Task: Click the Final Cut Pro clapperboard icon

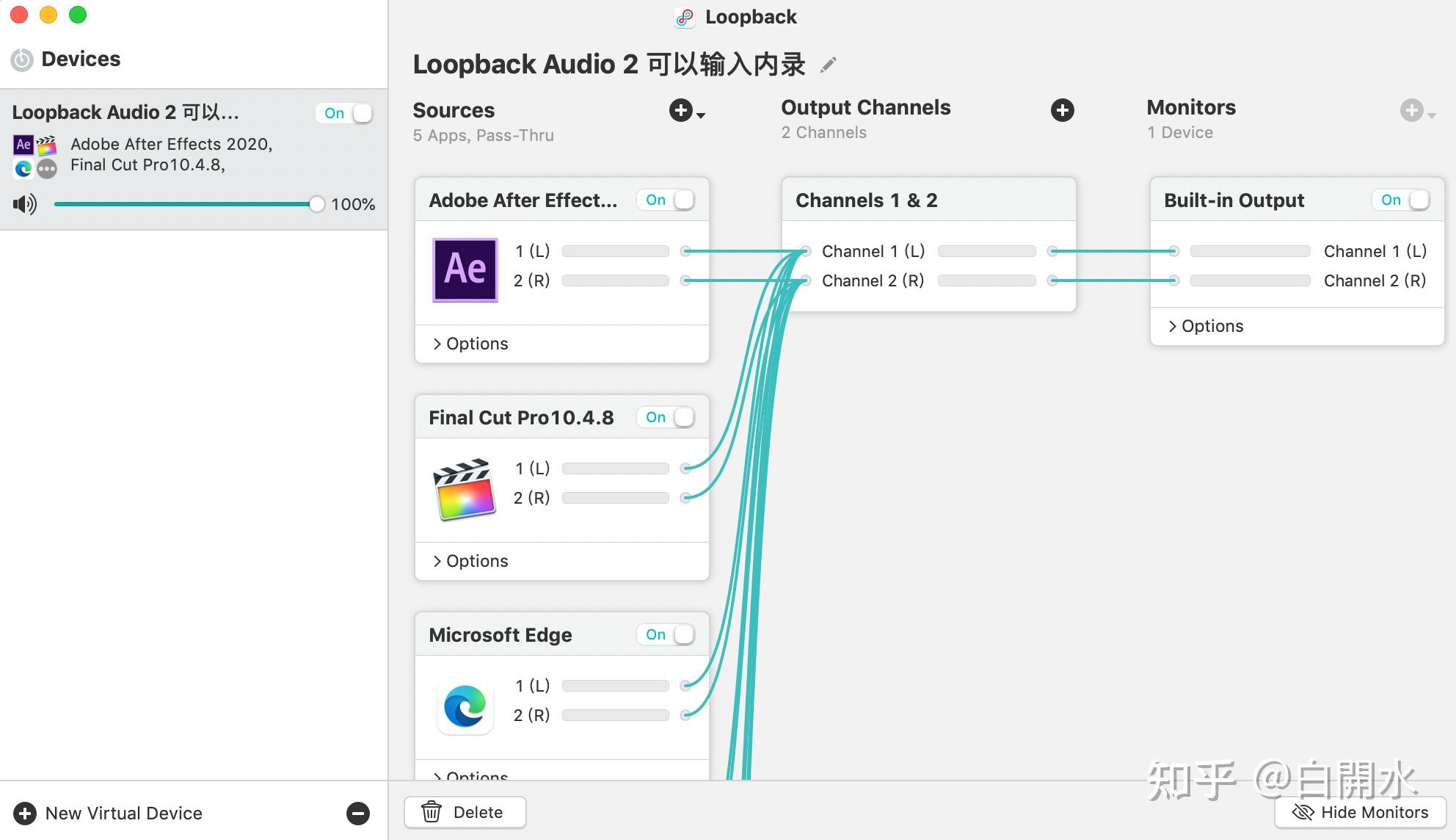Action: point(465,488)
